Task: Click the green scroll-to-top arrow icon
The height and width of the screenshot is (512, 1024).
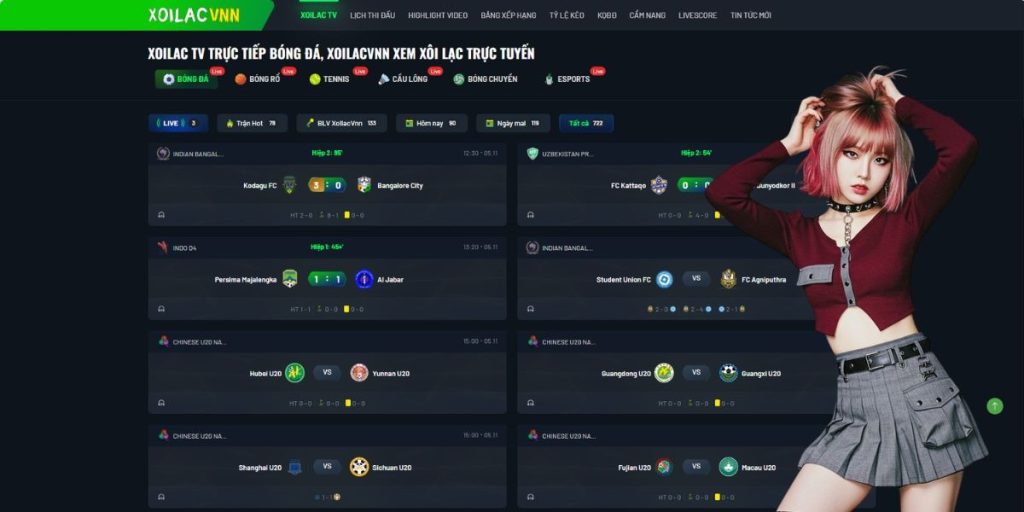Action: [994, 406]
